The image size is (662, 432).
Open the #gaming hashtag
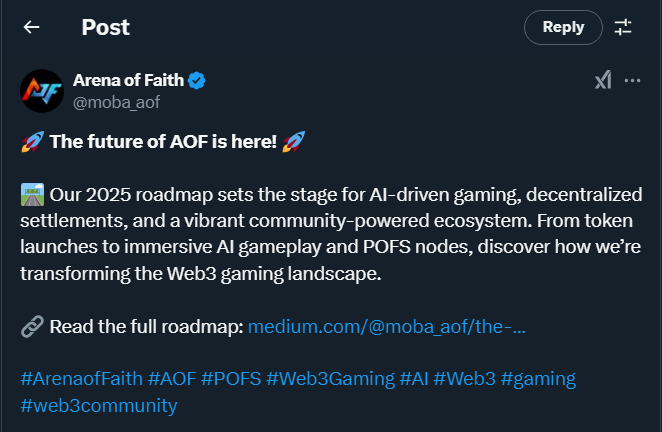pyautogui.click(x=538, y=379)
